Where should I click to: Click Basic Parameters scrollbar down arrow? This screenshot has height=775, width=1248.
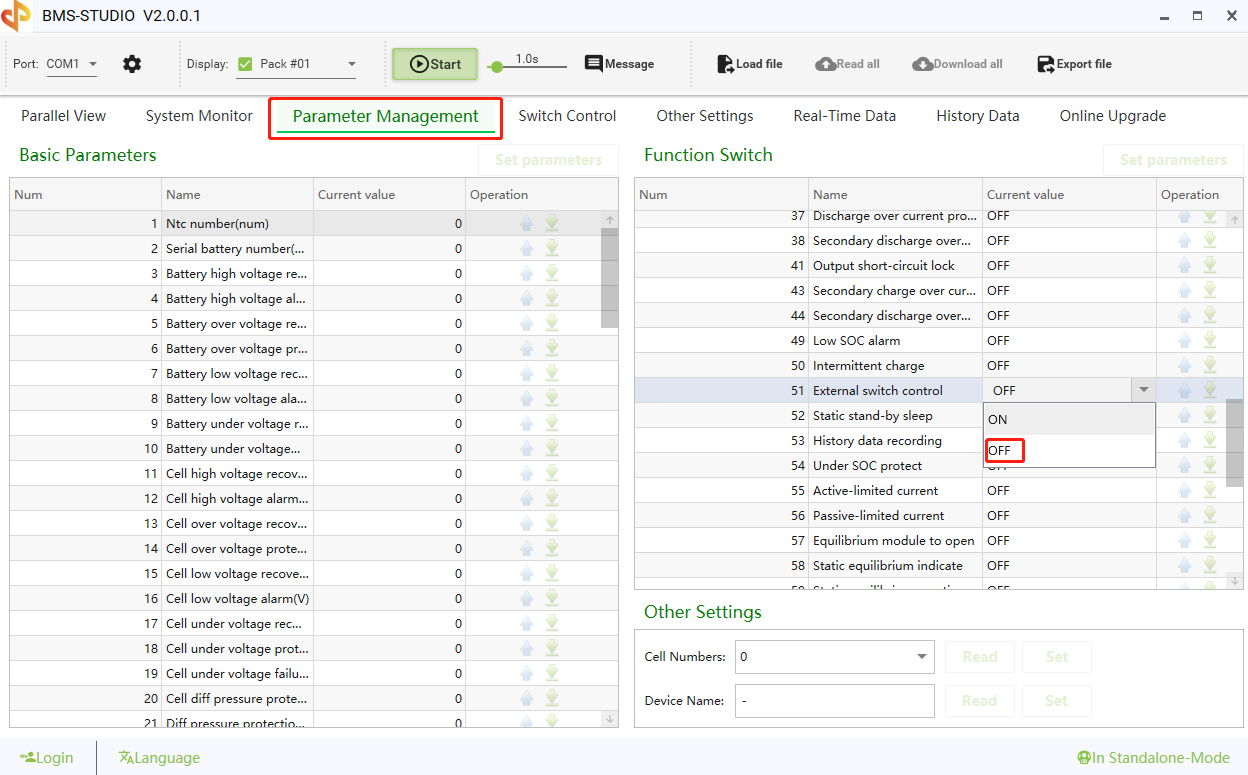point(609,718)
